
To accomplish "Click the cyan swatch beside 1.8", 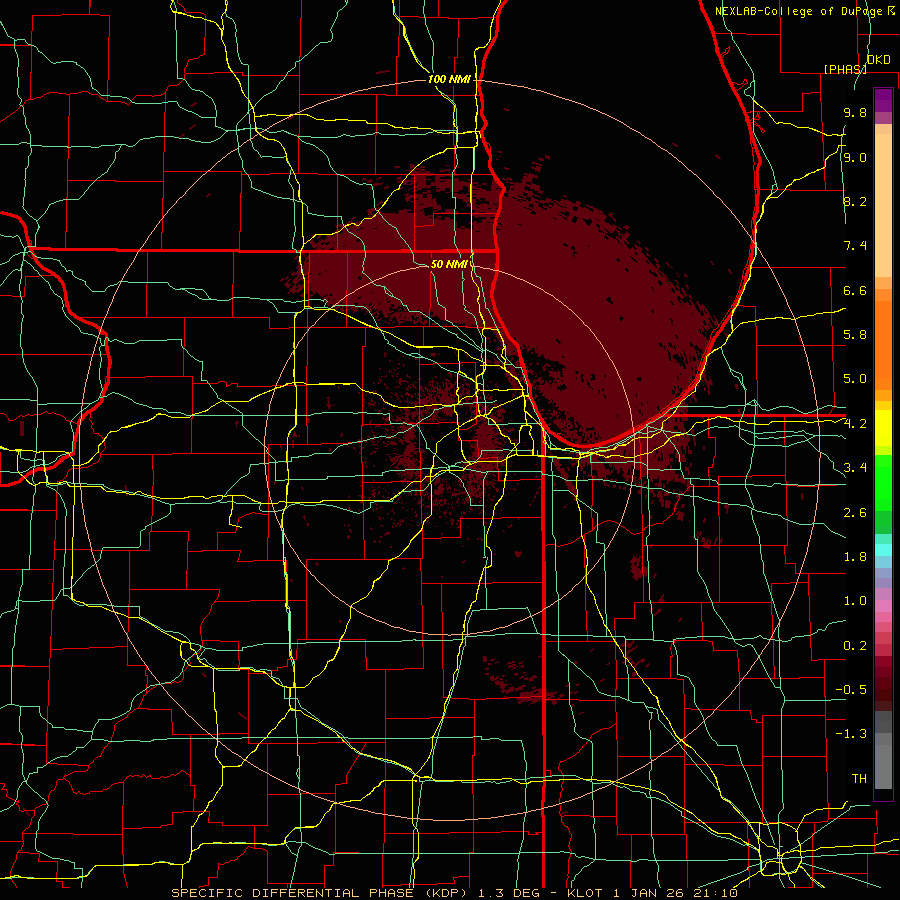I will pyautogui.click(x=883, y=550).
